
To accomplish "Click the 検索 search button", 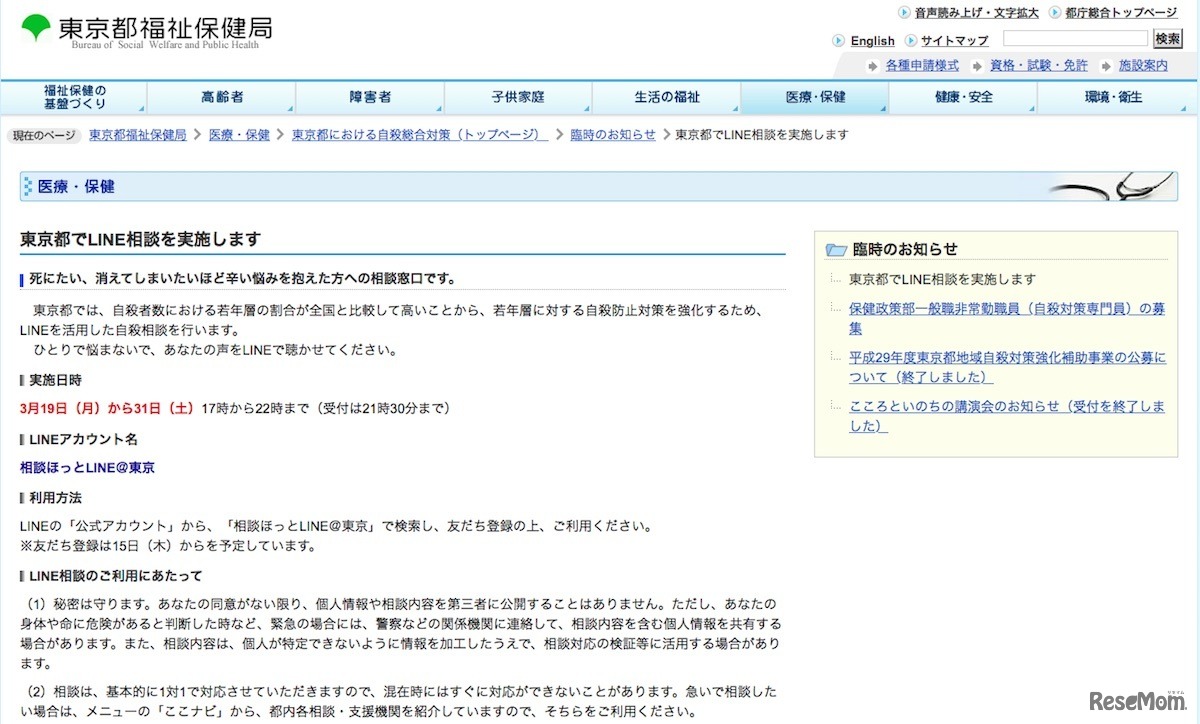I will click(1168, 38).
